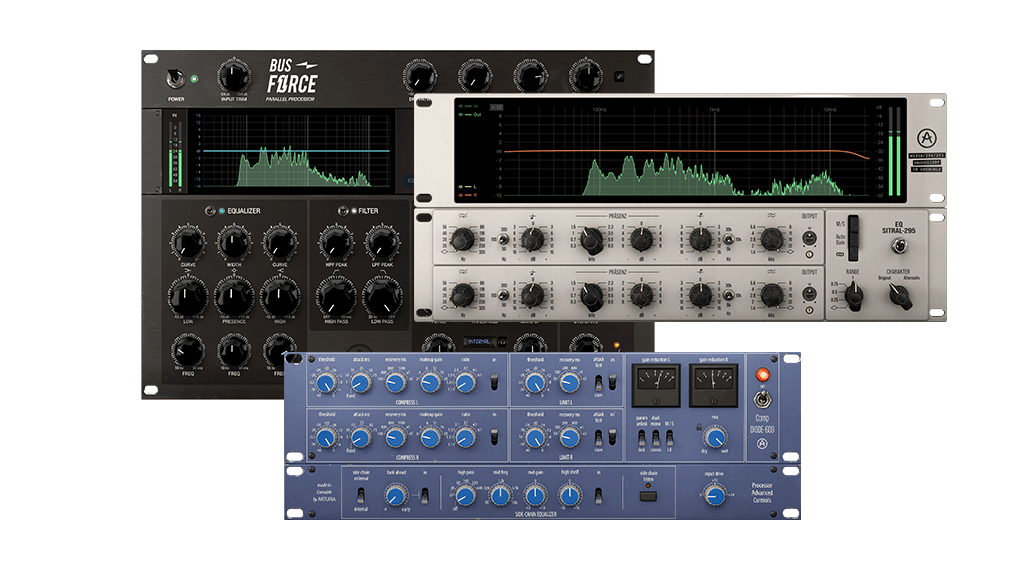This screenshot has width=1034, height=580.
Task: Adjust COMPRESS R makeup gain knob
Action: [x=430, y=437]
